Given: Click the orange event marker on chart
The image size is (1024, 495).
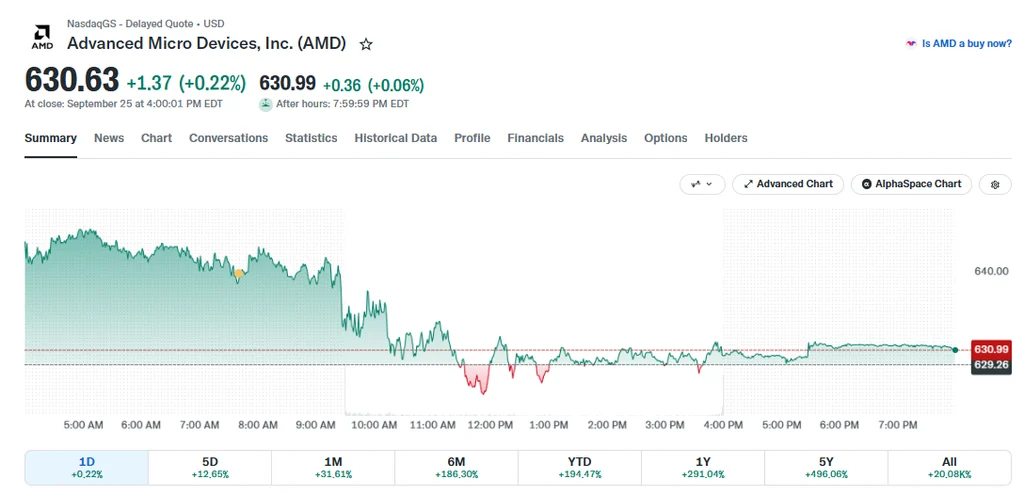Looking at the screenshot, I should (x=238, y=274).
